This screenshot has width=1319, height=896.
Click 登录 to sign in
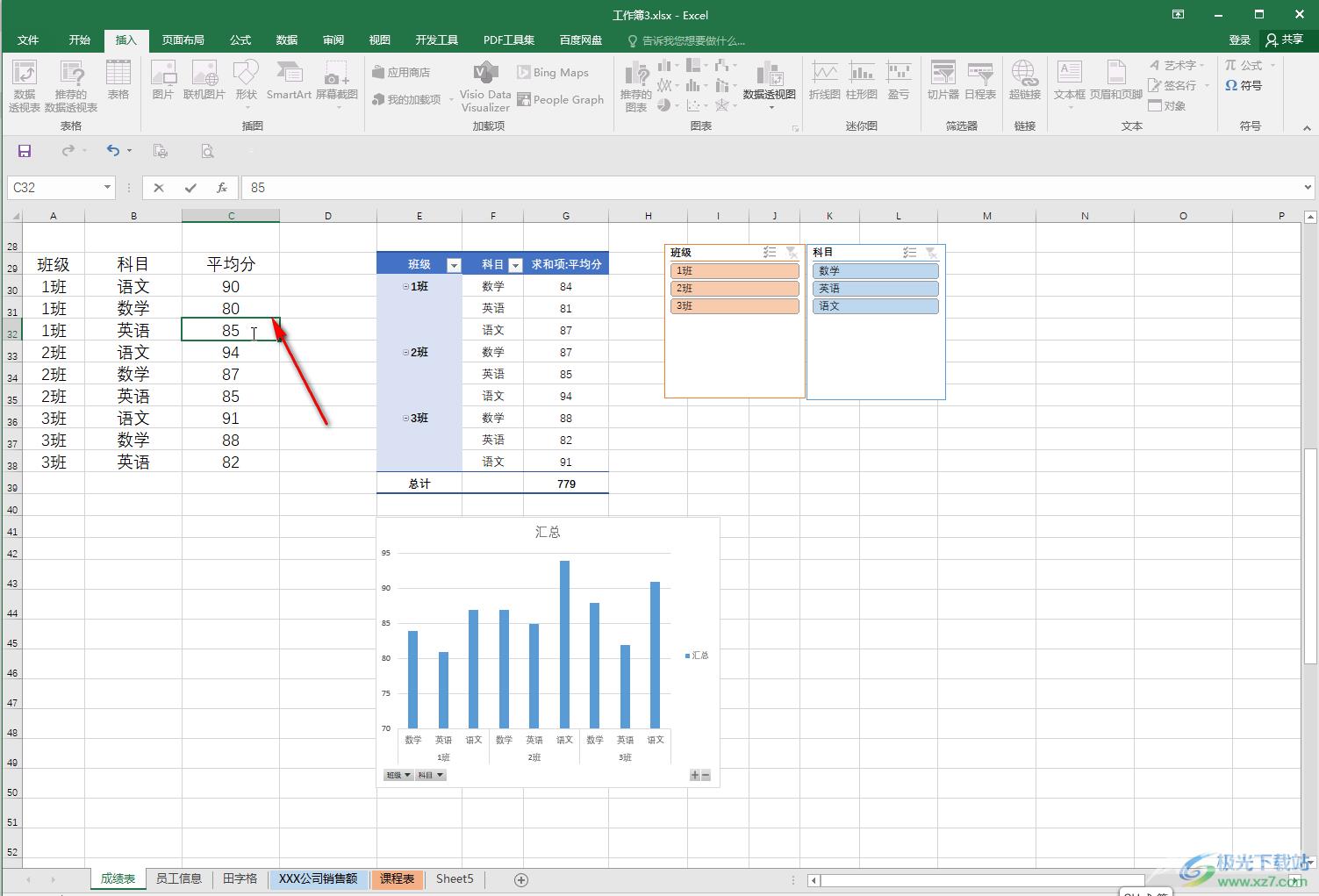pos(1239,40)
